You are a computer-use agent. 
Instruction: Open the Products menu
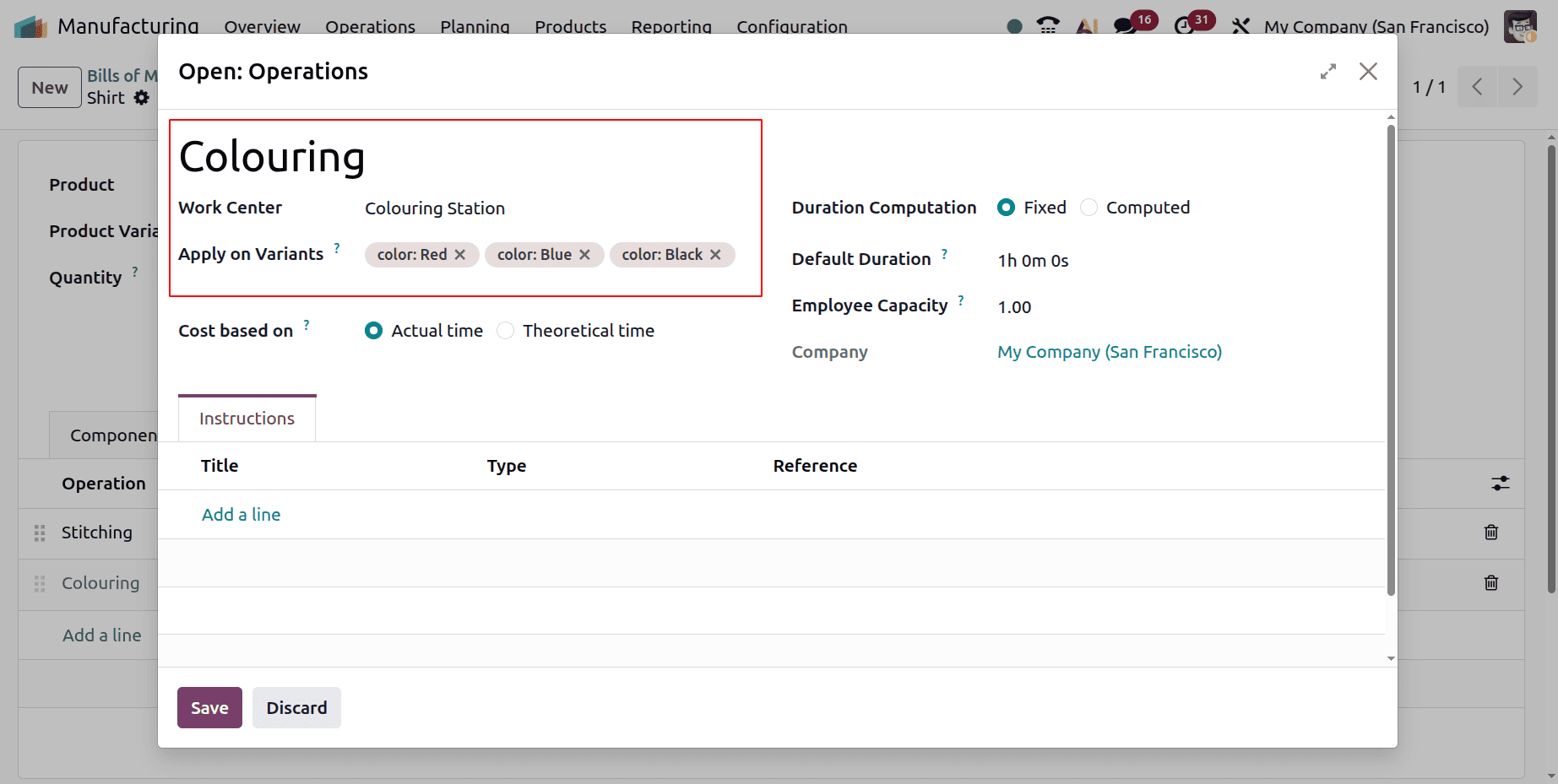click(x=570, y=27)
